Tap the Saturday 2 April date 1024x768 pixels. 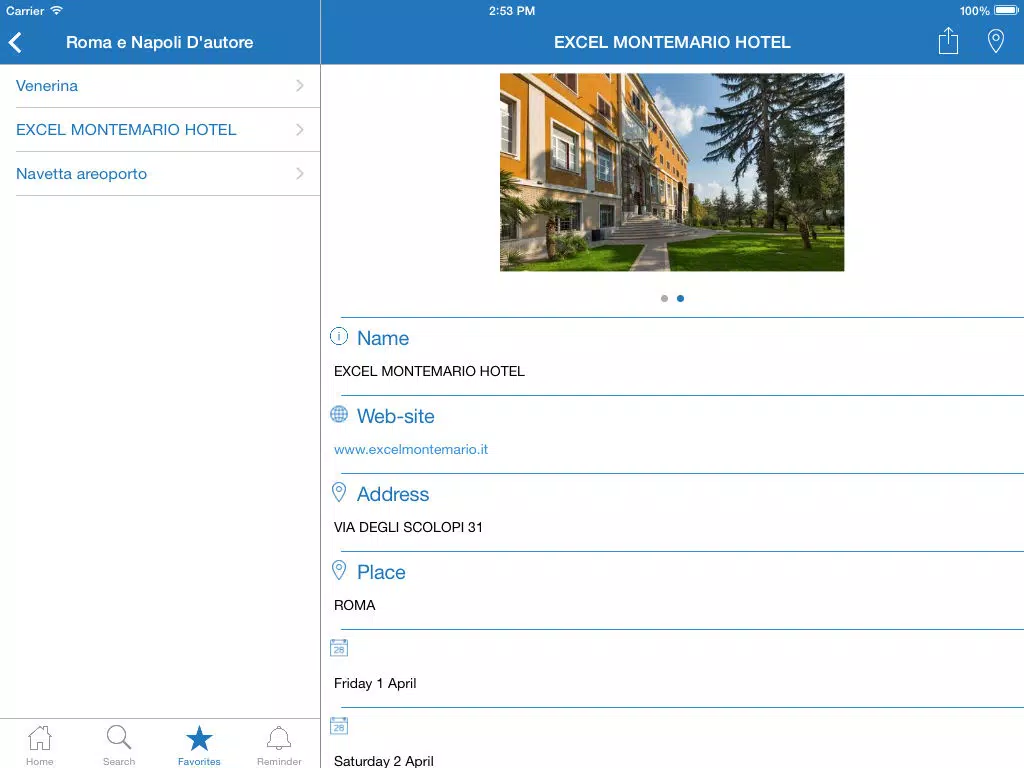coord(383,761)
